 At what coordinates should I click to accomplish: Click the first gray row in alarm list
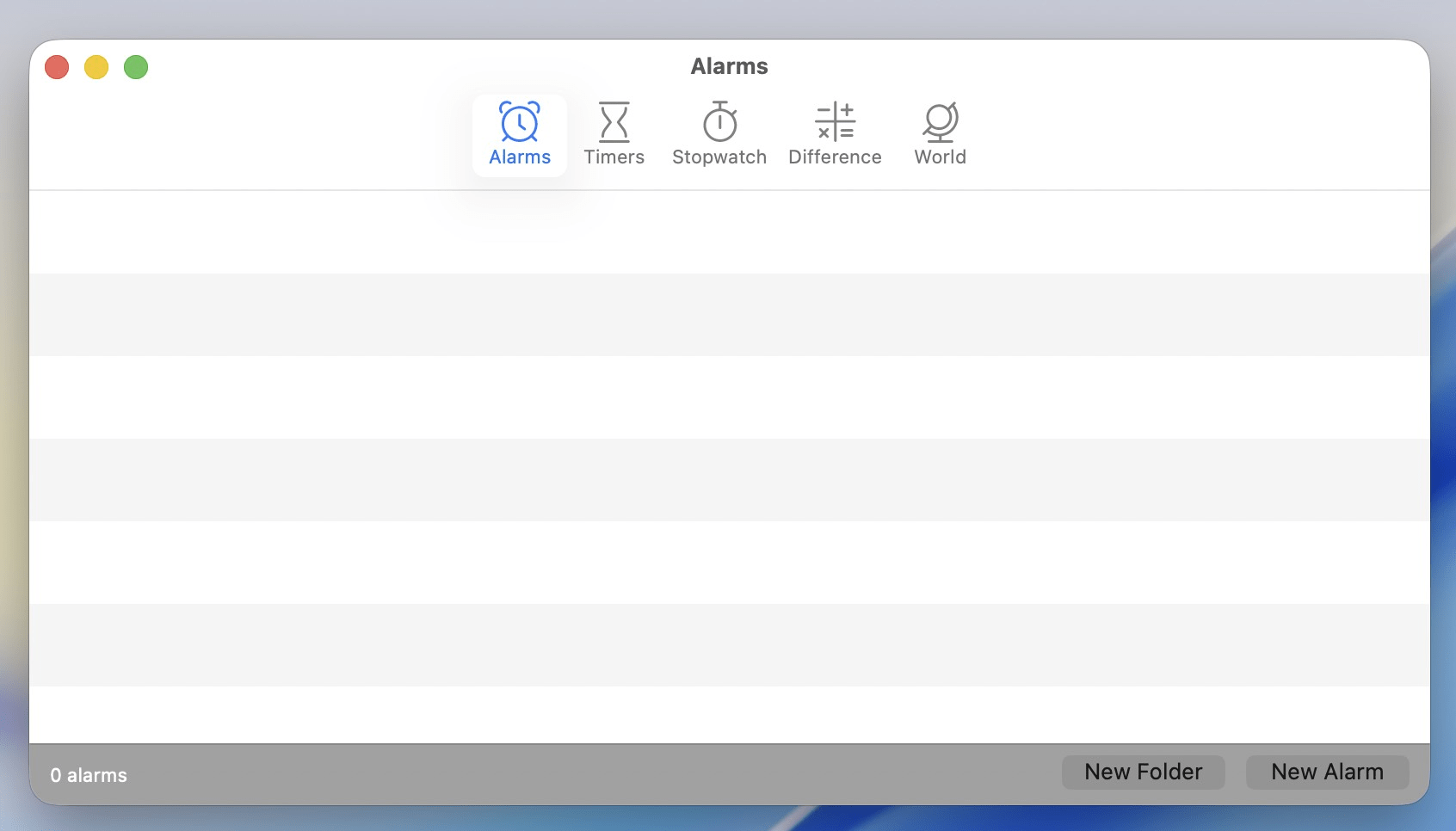pyautogui.click(x=729, y=315)
